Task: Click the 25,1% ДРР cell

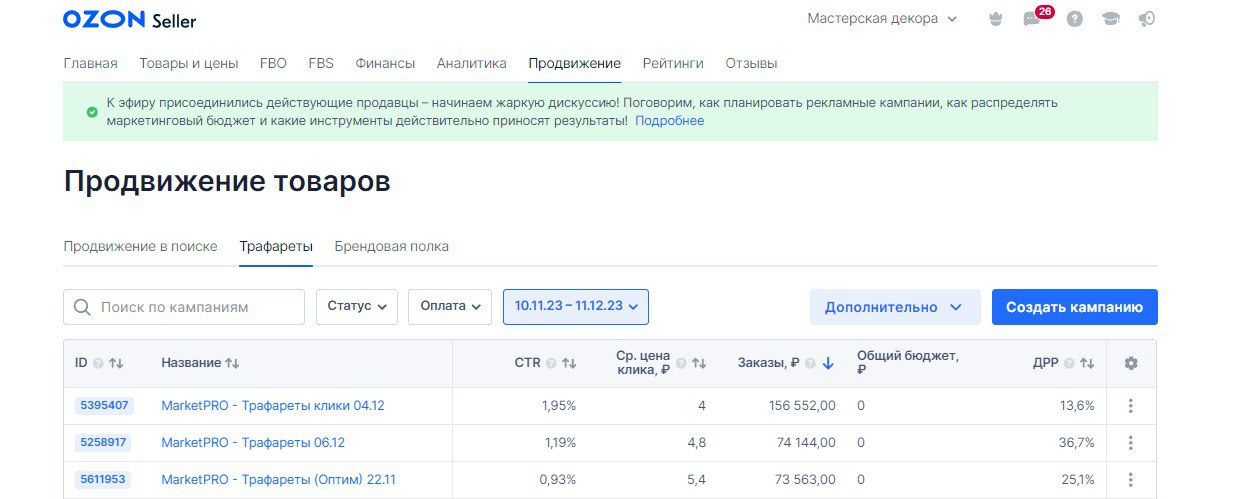Action: click(x=1077, y=479)
